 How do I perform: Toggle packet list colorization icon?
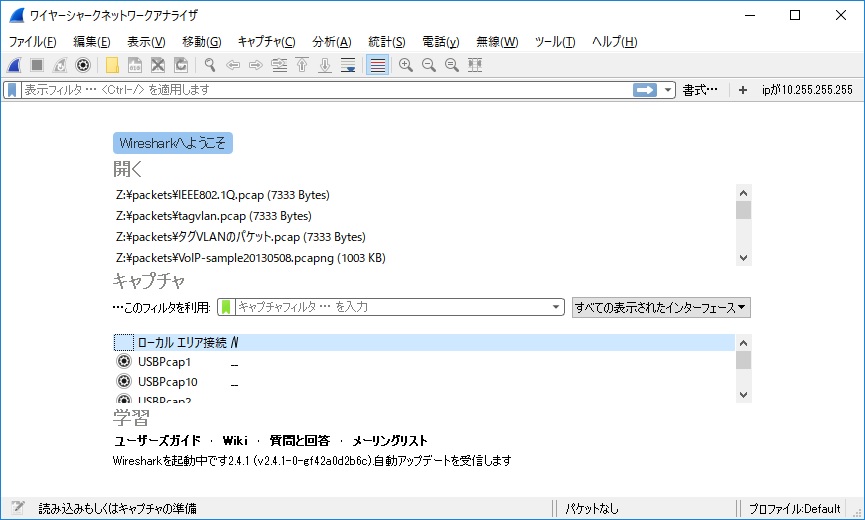377,65
